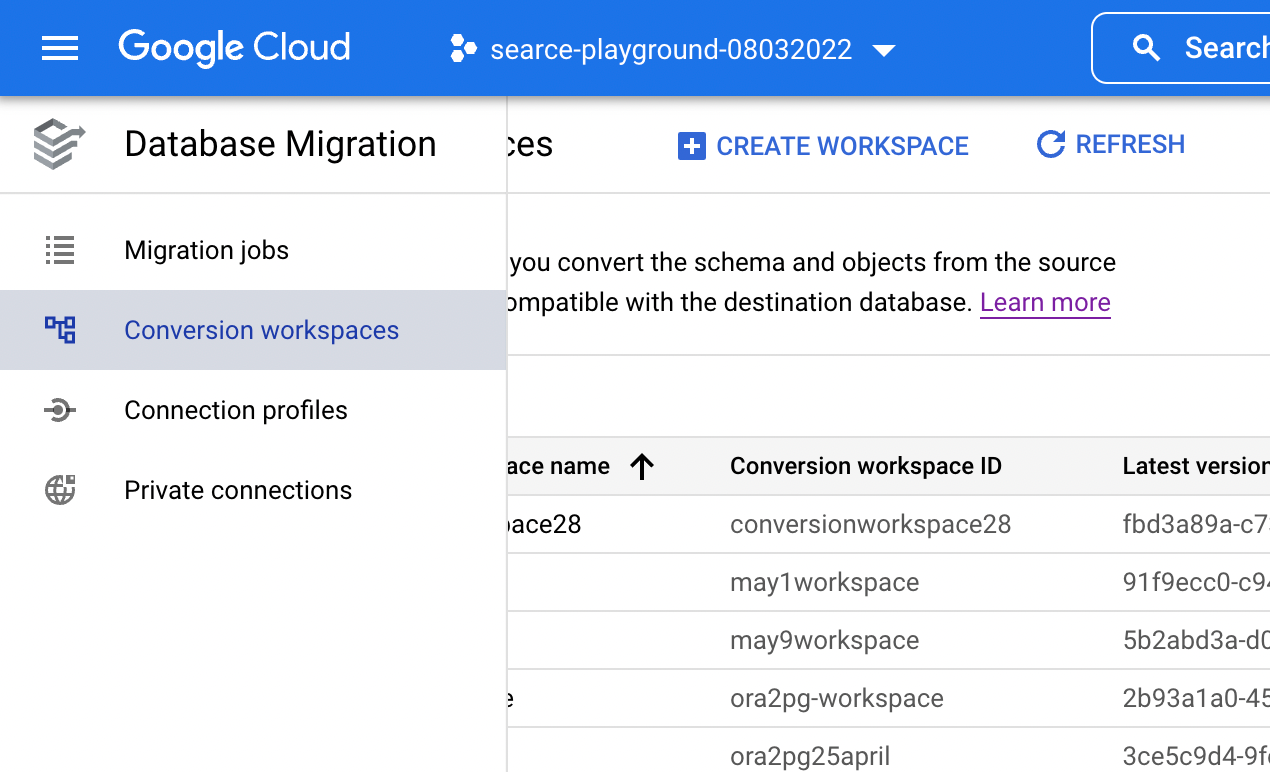
Task: Navigate to Migration jobs
Action: coord(206,250)
